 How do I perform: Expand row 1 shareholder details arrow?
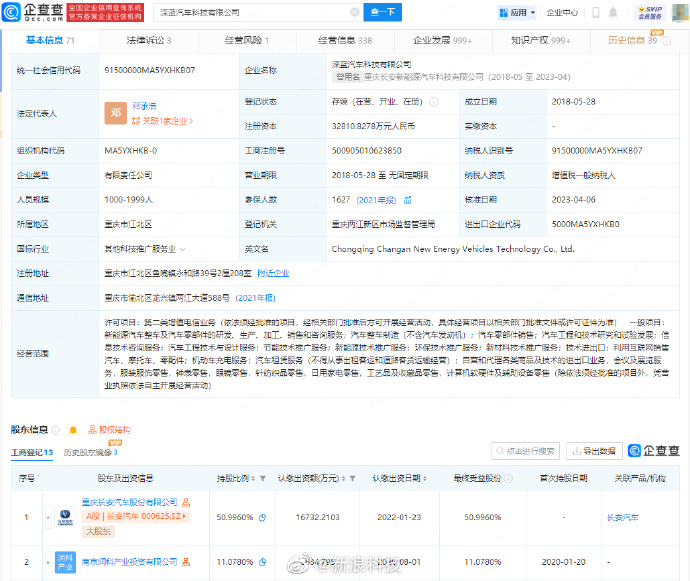(x=47, y=518)
